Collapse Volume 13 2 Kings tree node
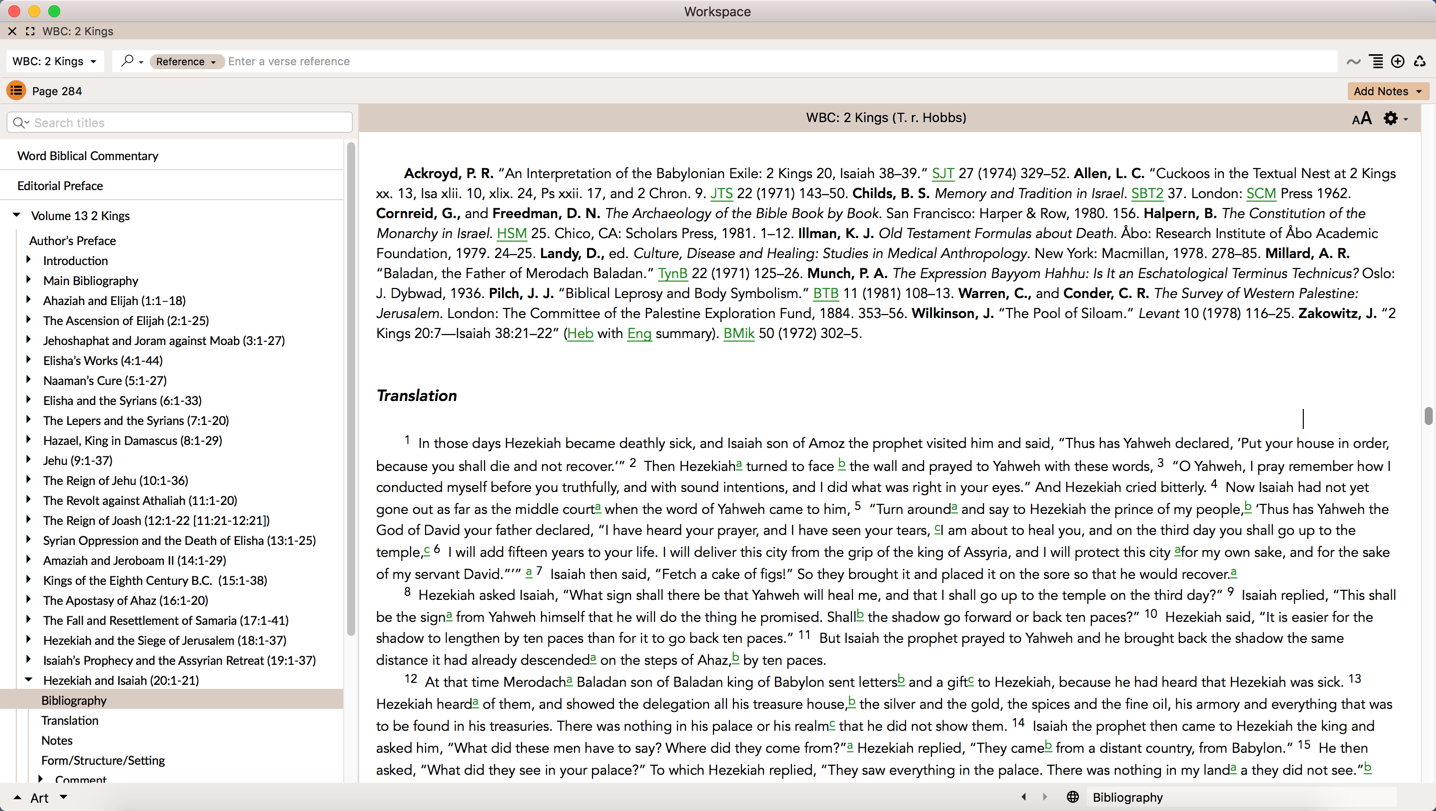Screen dimensions: 1436x811 click(x=17, y=215)
